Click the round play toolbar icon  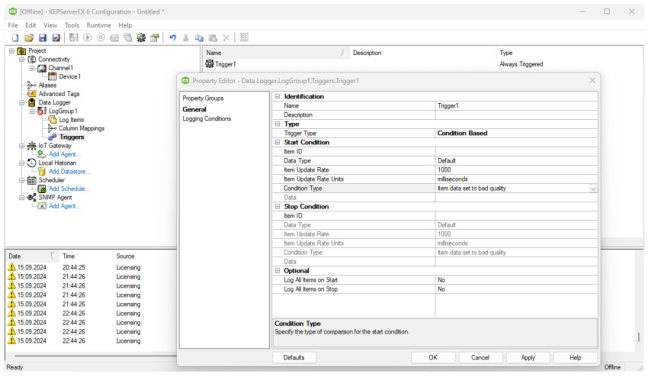(87, 38)
